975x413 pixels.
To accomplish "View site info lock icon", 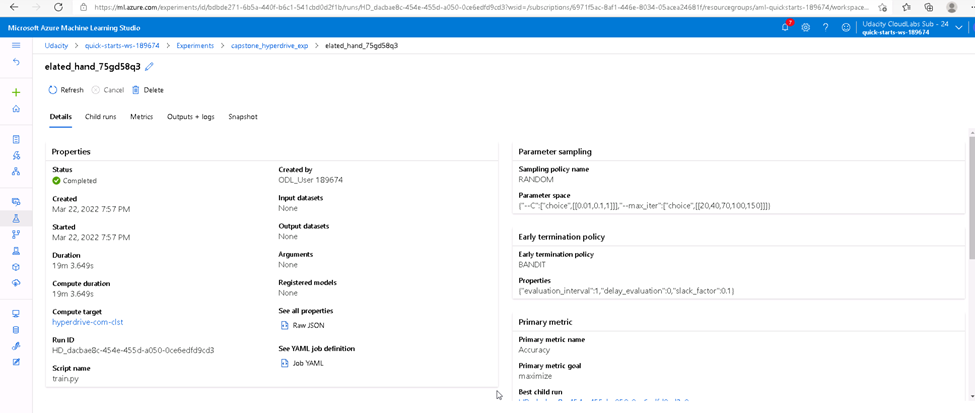I will coord(84,7).
